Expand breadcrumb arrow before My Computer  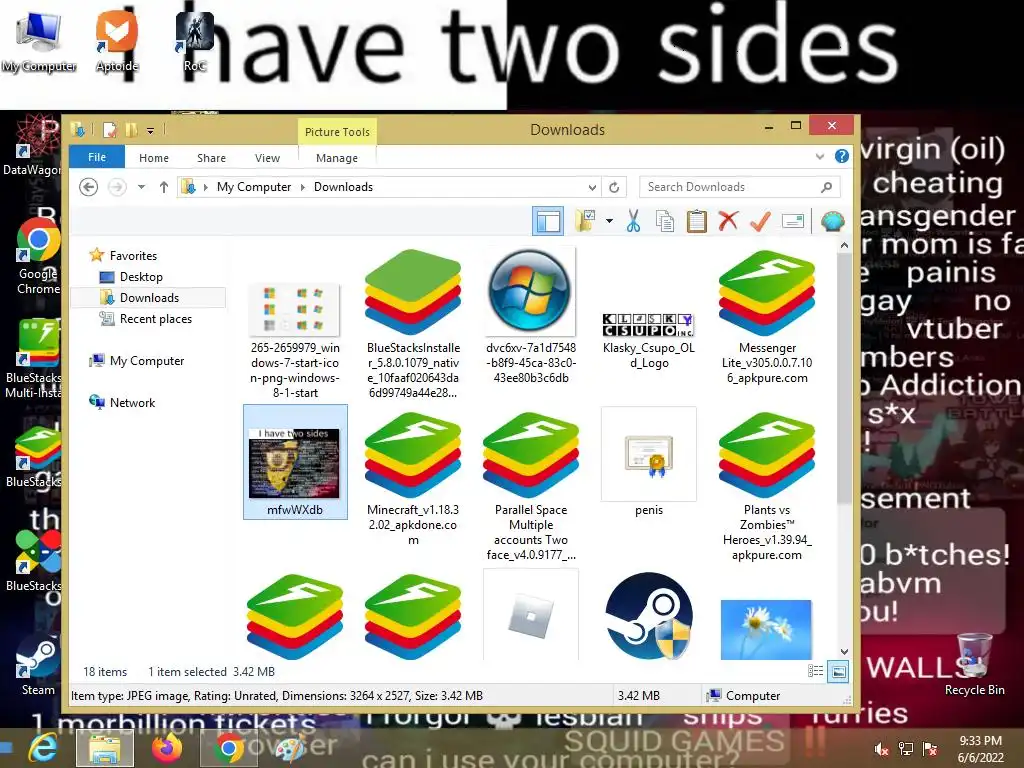click(206, 187)
